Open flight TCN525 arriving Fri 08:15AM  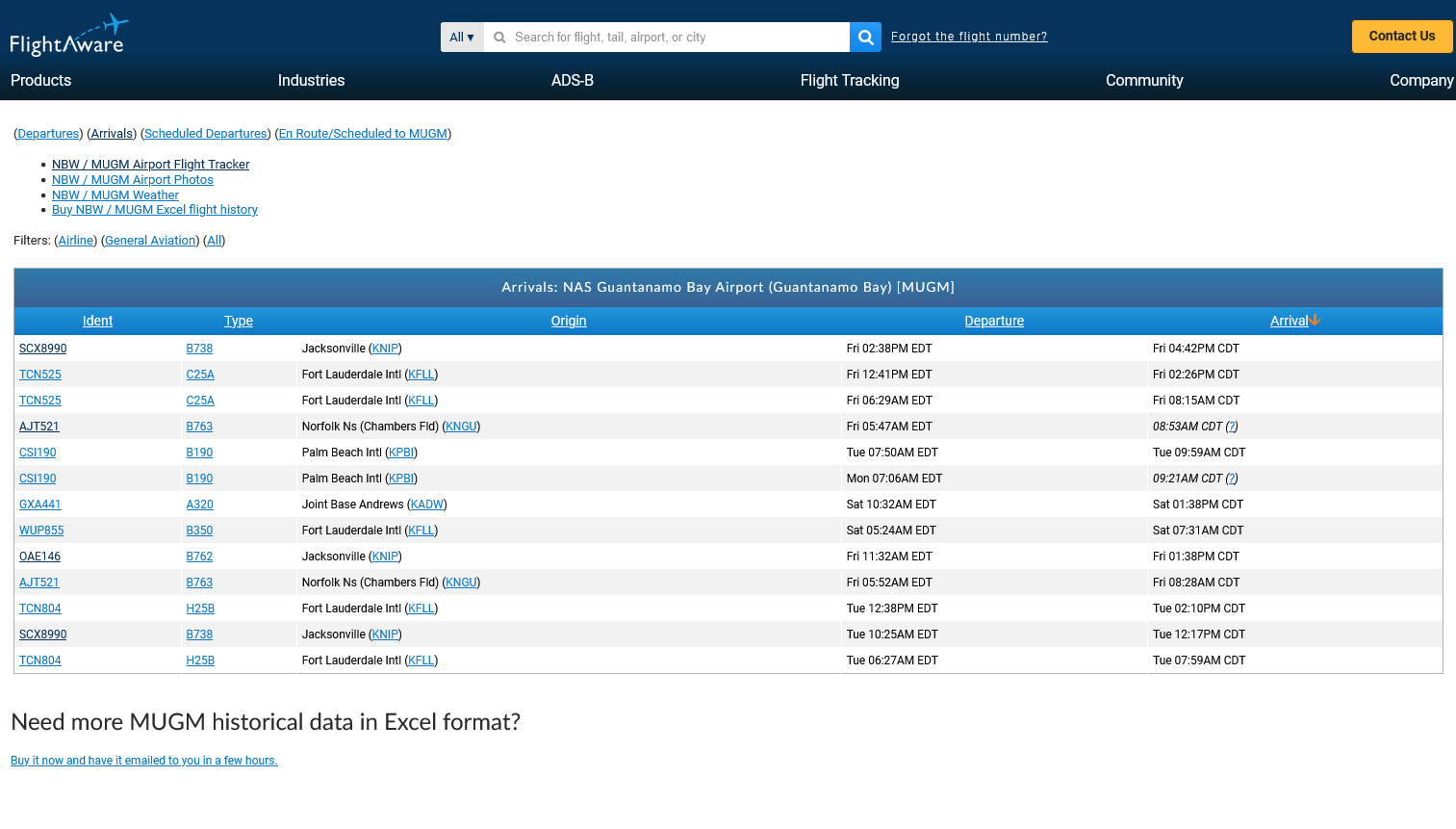point(40,401)
